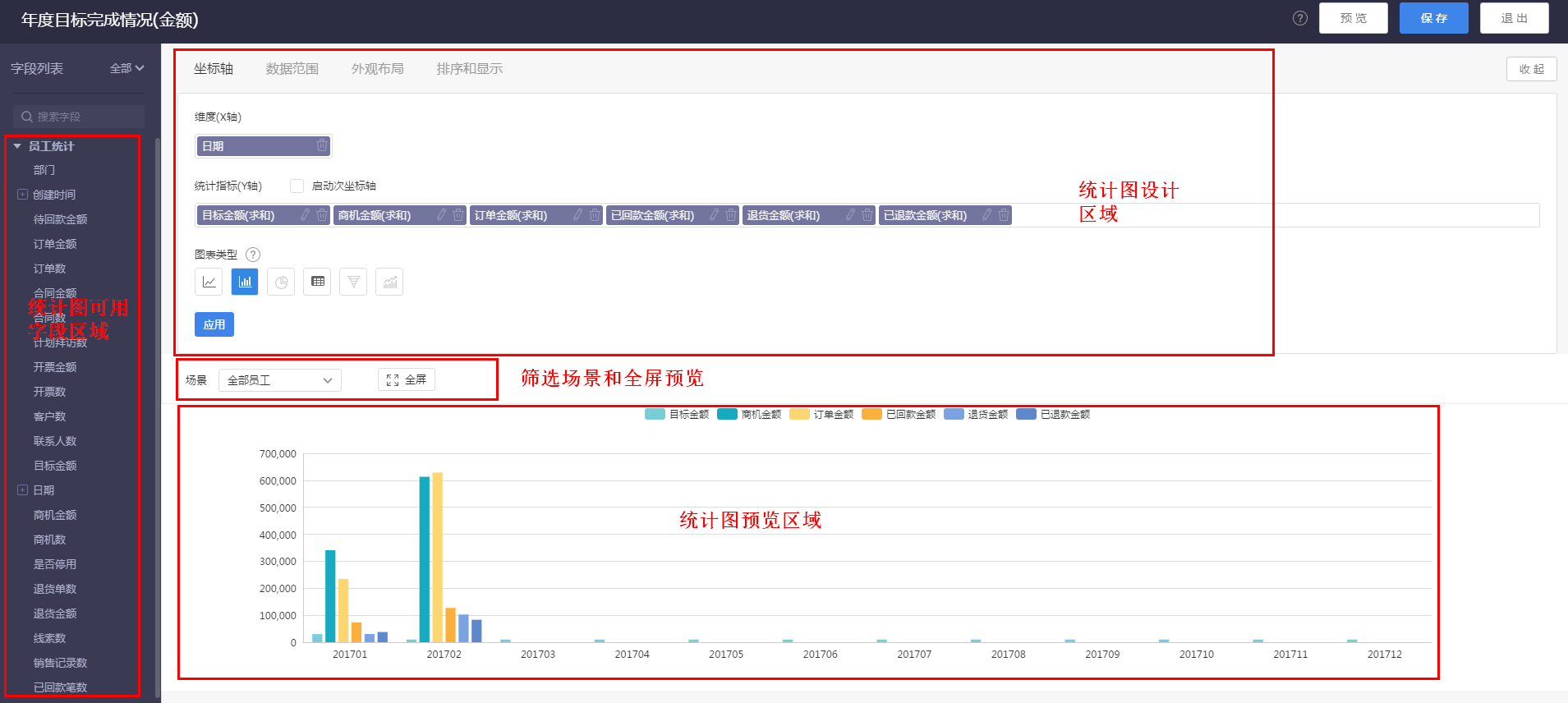Click the 应用 apply button

(x=214, y=324)
